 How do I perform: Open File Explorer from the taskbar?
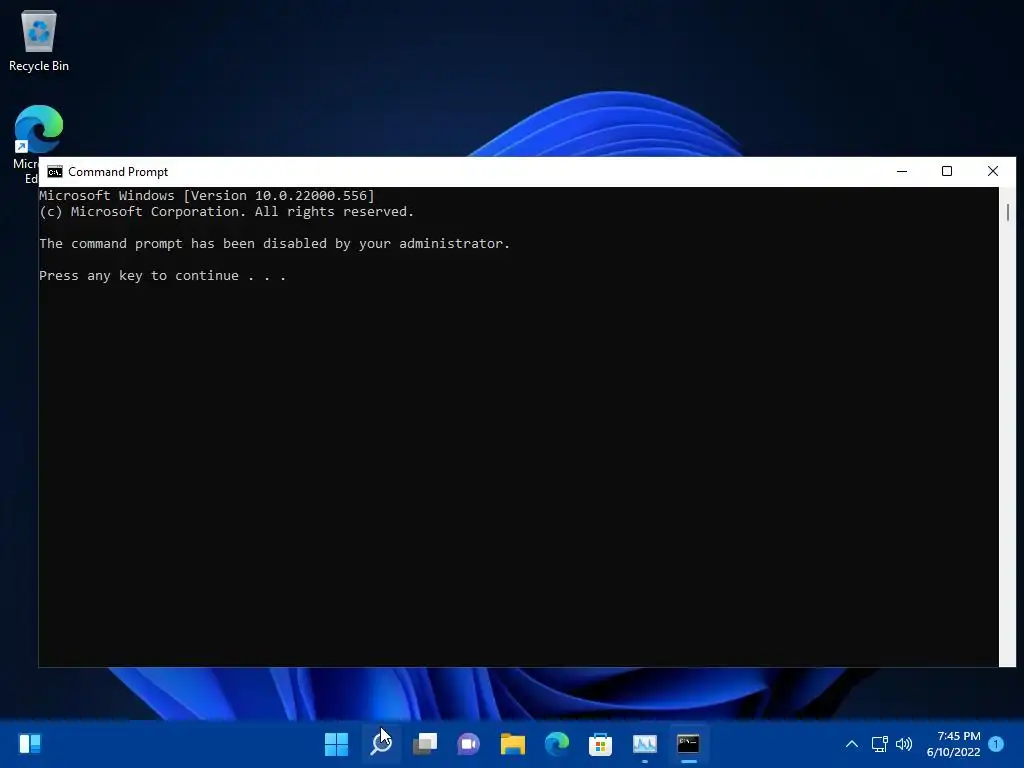pyautogui.click(x=513, y=744)
